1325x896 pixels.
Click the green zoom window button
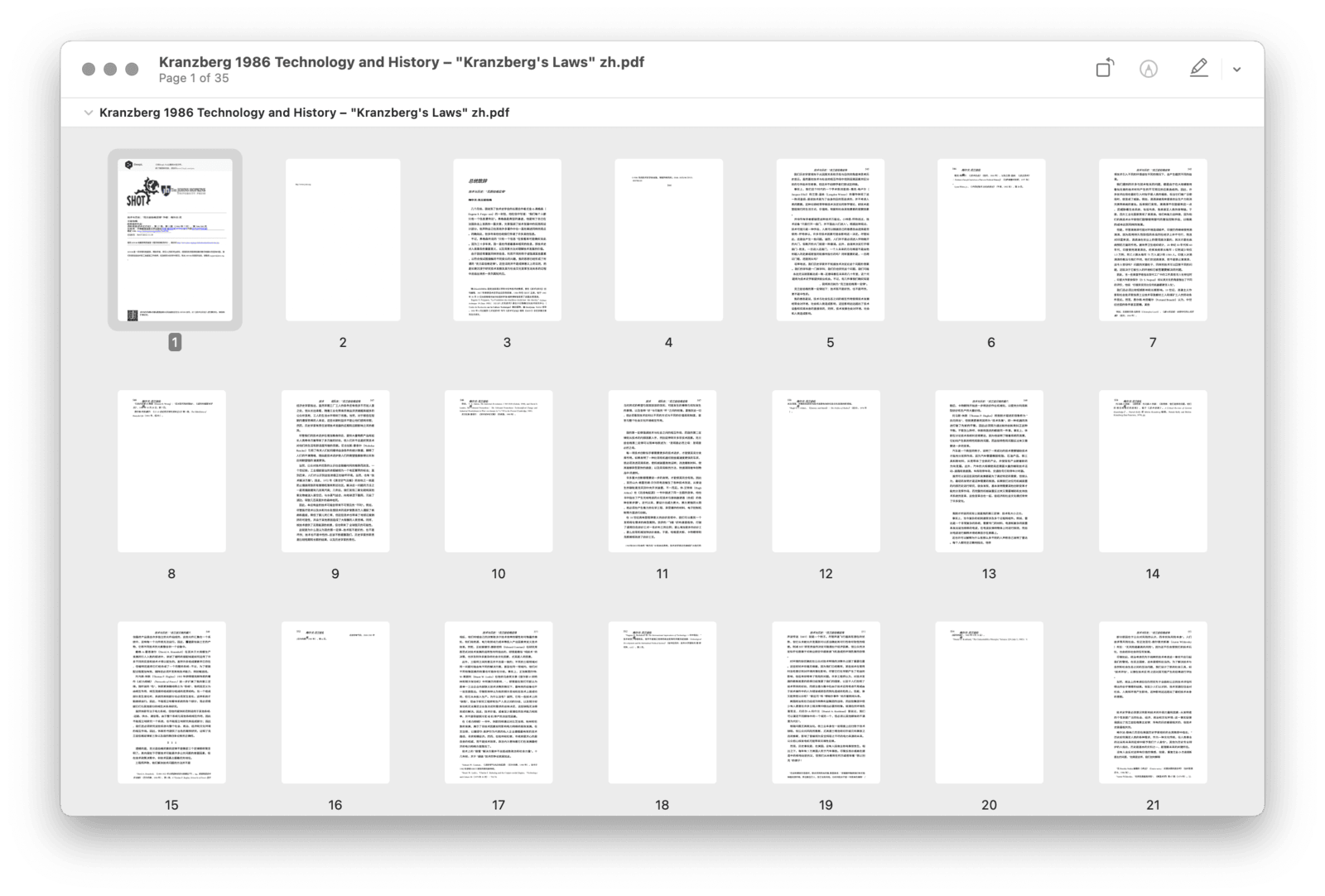click(x=132, y=69)
